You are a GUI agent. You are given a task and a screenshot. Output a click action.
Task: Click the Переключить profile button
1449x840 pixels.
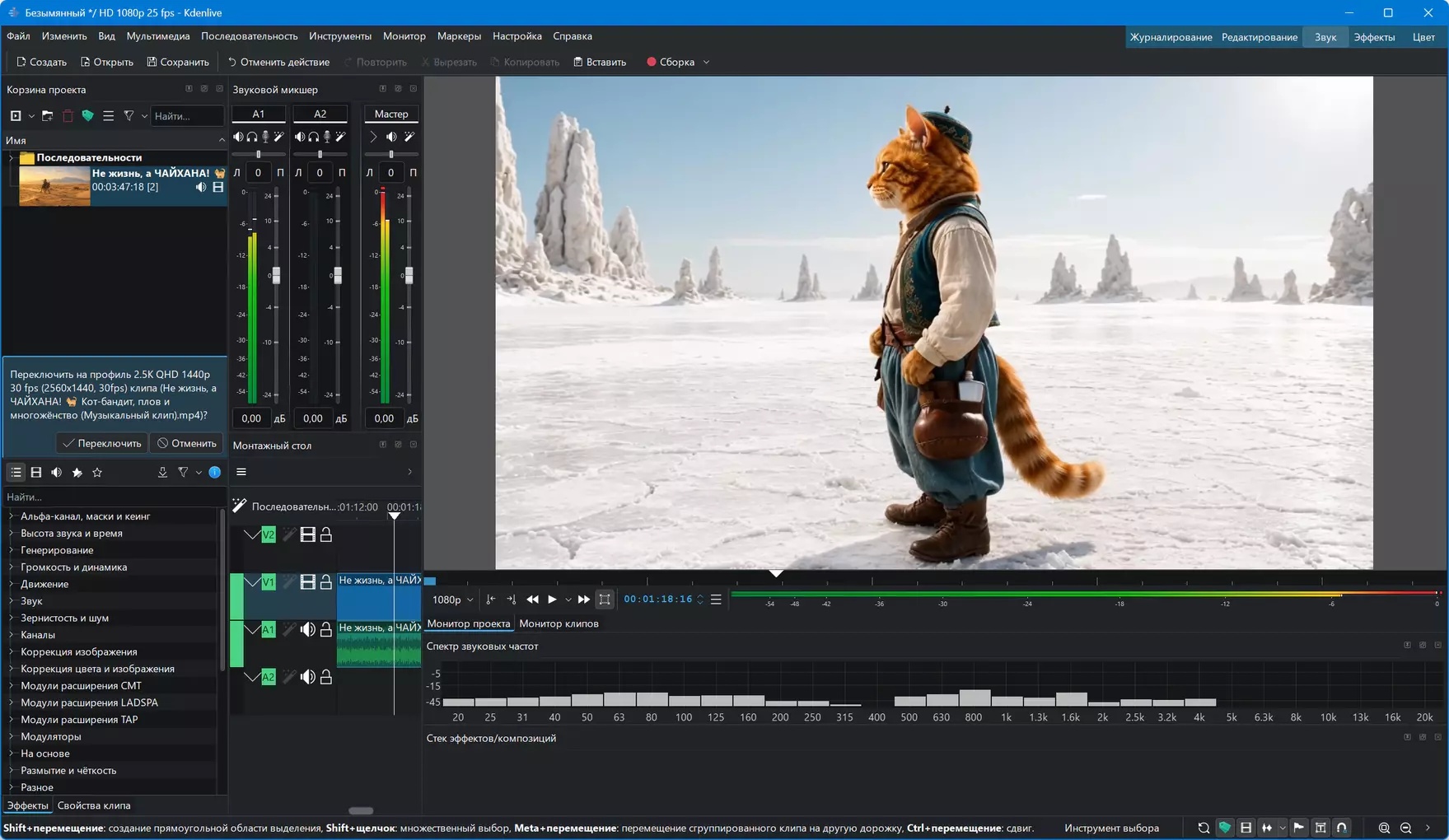point(102,443)
